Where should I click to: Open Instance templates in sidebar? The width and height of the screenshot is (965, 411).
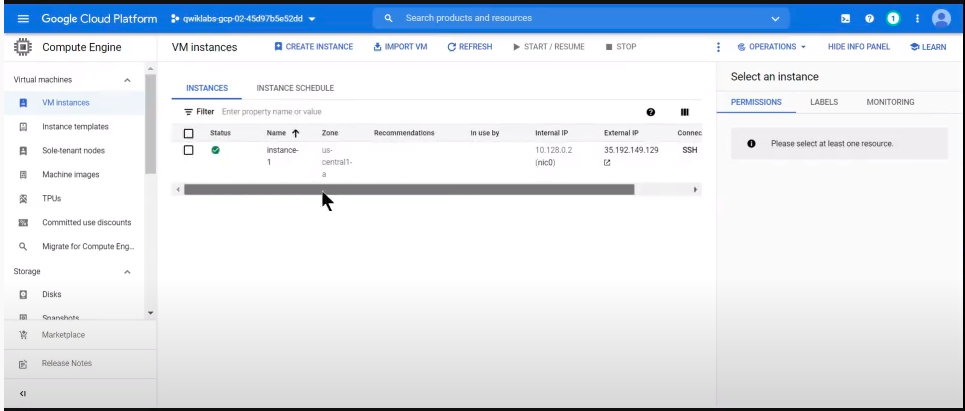click(74, 127)
